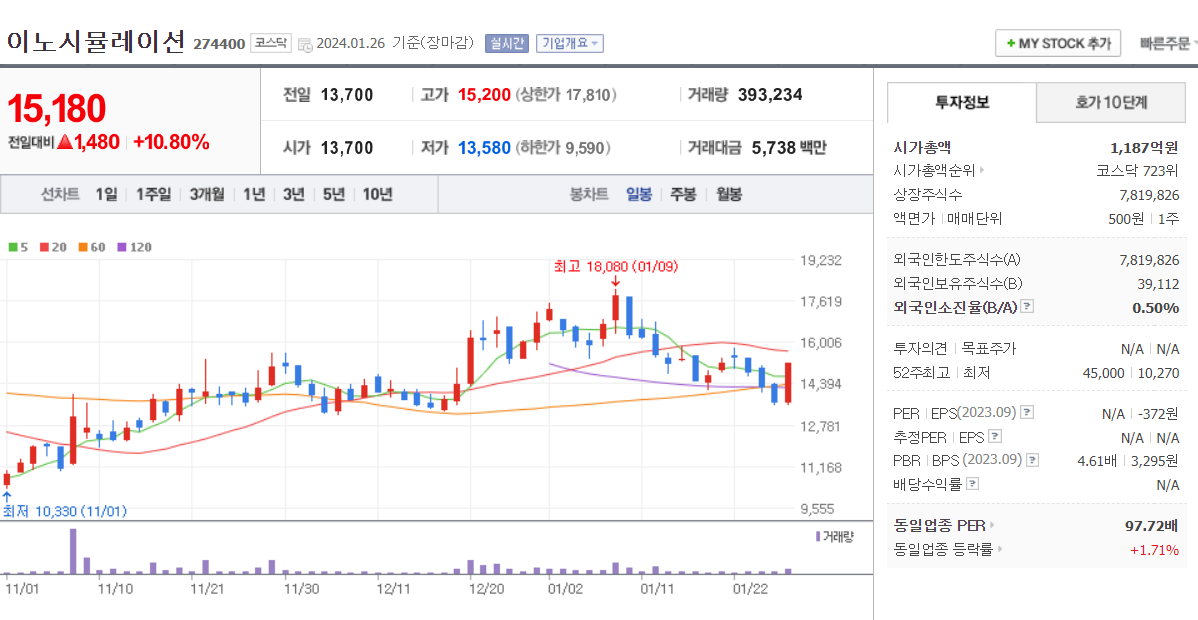The height and width of the screenshot is (620, 1198).
Task: Click the 동일업종 PER value 97.72배
Action: click(1152, 525)
